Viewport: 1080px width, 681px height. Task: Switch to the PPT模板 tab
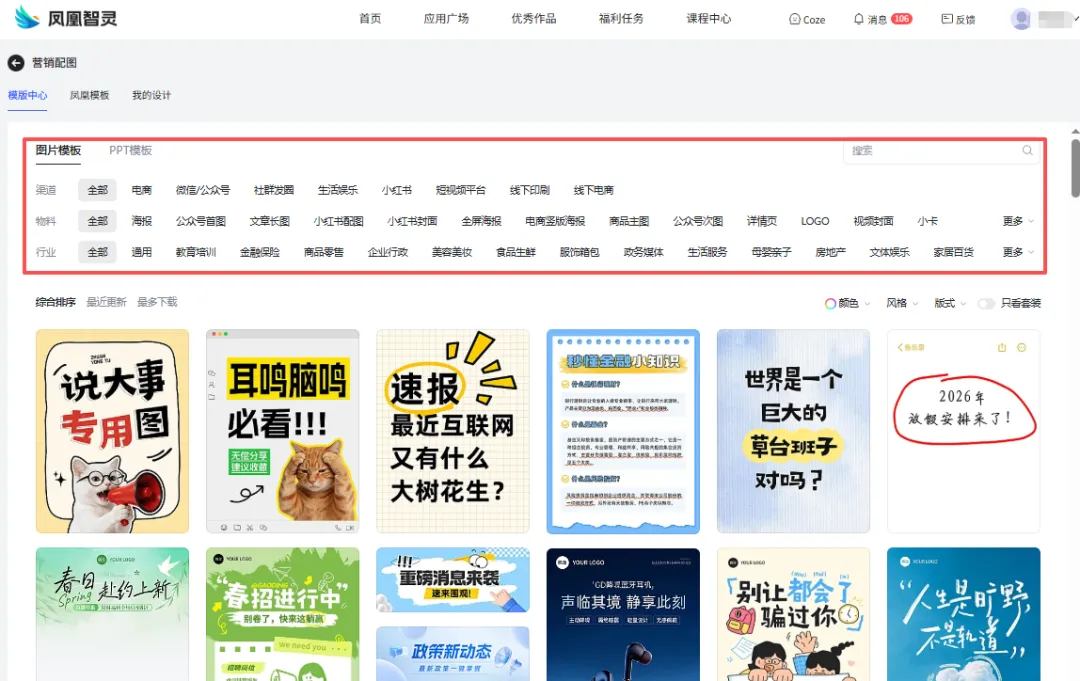(x=131, y=150)
